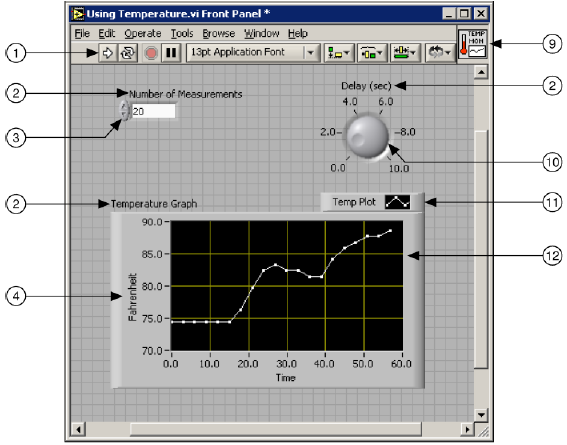
Task: Open the Resize Objects toolbar menu
Action: tap(405, 53)
